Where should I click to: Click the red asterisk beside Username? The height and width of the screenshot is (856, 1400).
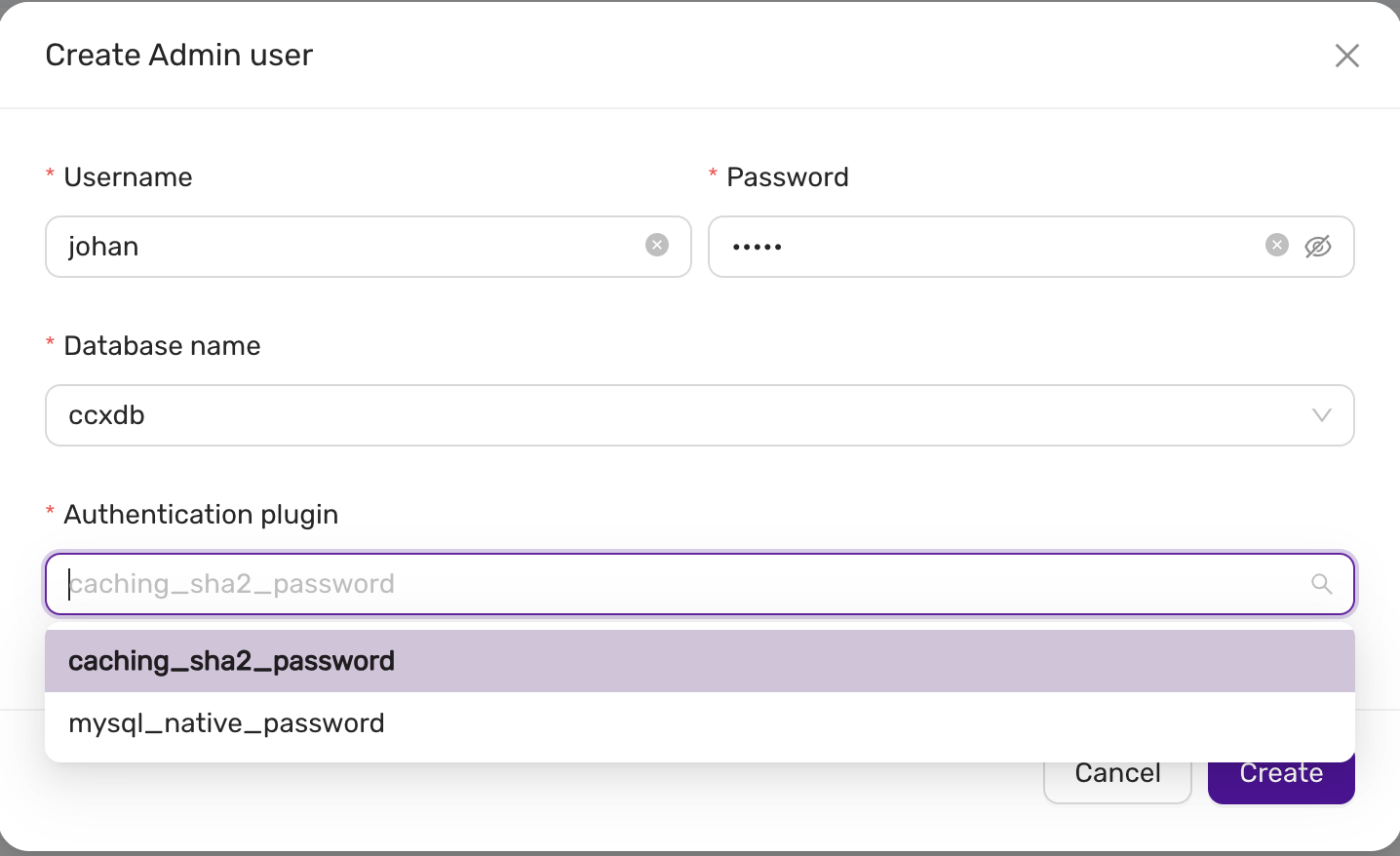[50, 172]
